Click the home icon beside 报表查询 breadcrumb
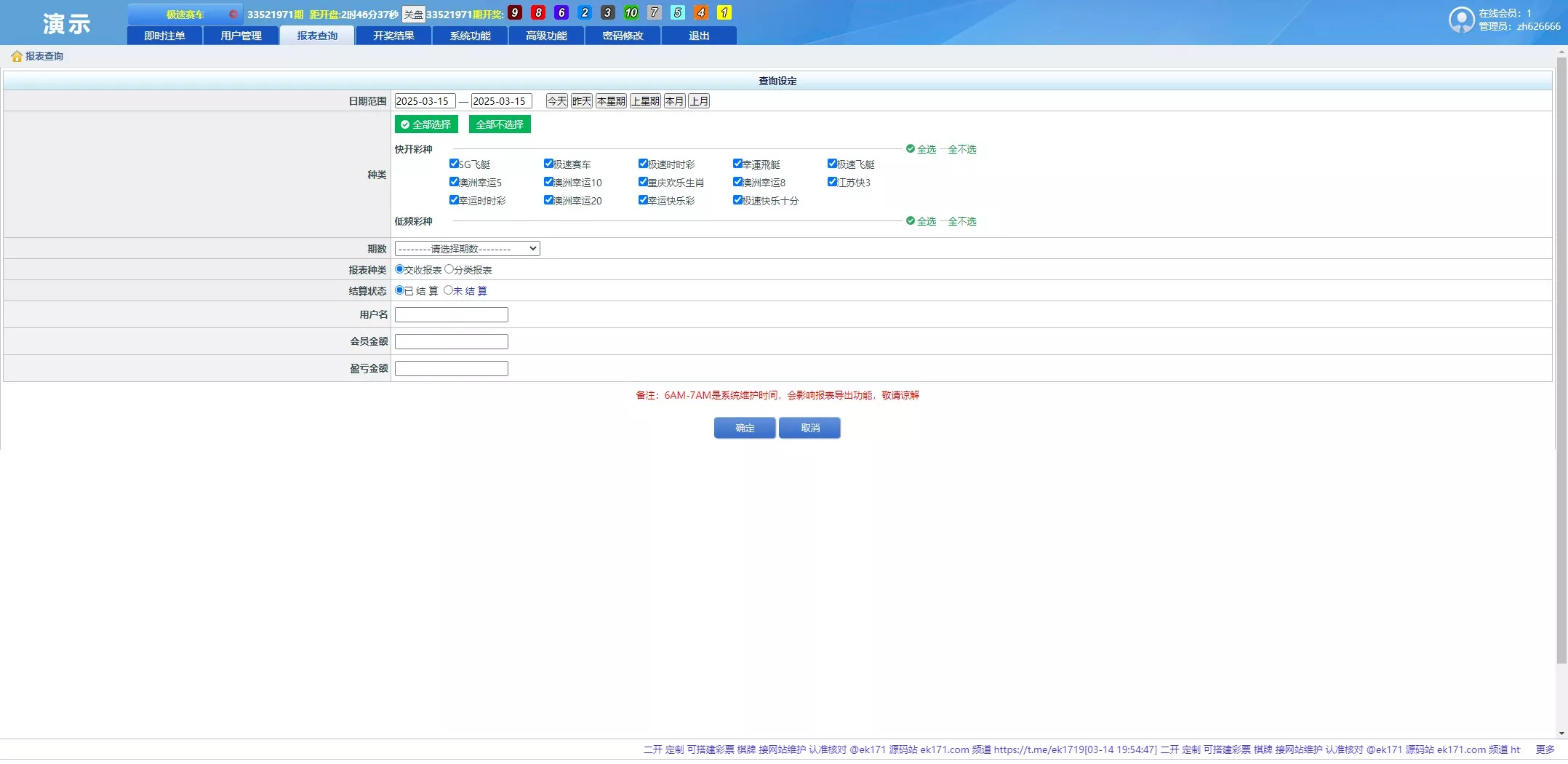Viewport: 1568px width, 764px height. [x=16, y=56]
